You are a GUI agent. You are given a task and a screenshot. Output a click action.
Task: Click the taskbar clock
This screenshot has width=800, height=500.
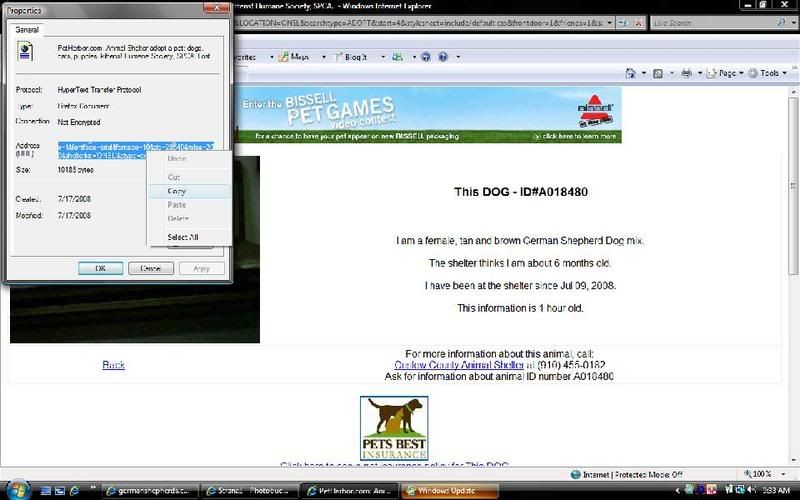point(776,490)
